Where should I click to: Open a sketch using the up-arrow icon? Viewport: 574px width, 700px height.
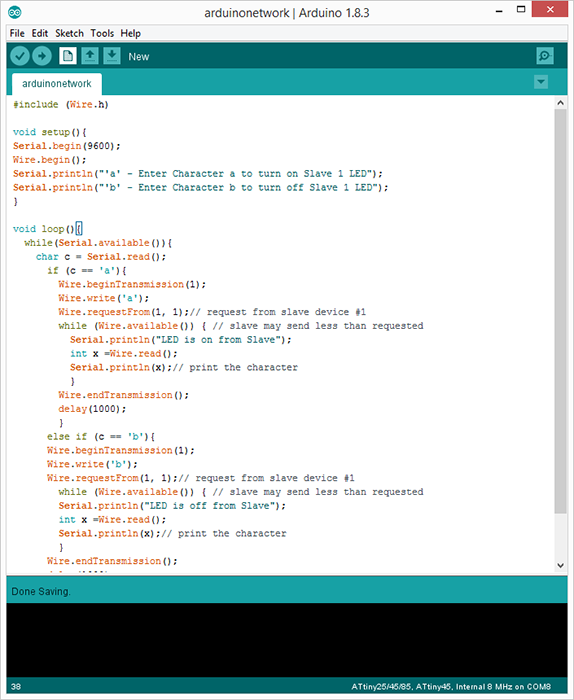pyautogui.click(x=90, y=56)
